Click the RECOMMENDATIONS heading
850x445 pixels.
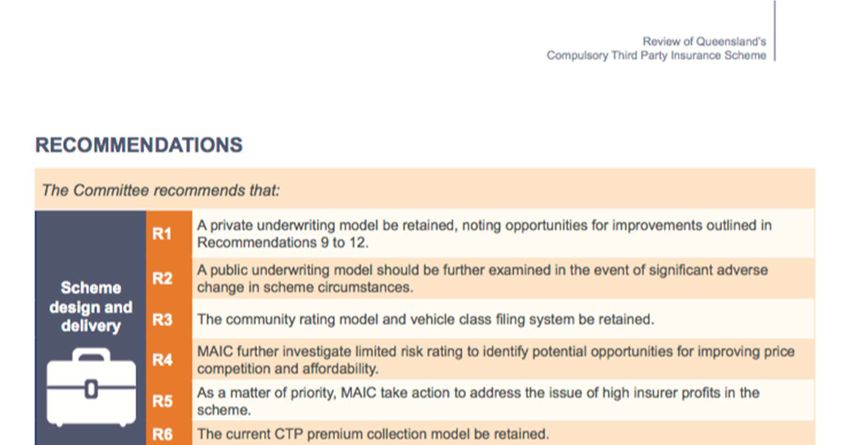139,145
